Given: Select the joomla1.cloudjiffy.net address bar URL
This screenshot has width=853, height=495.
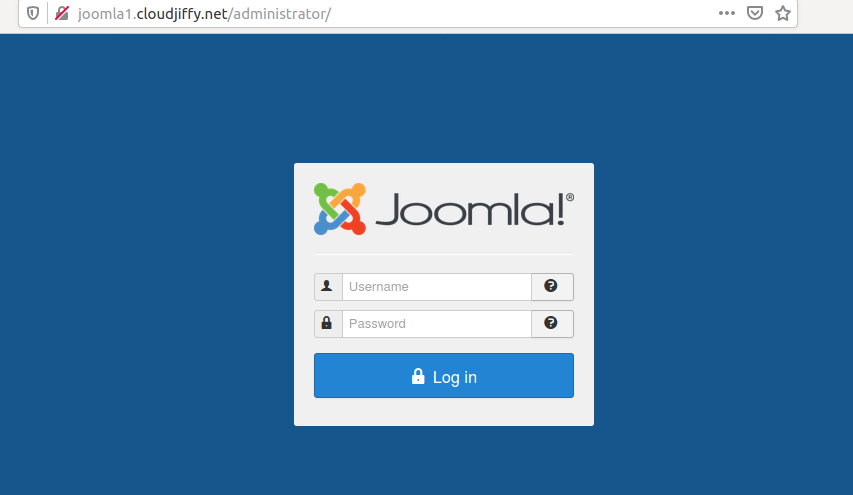Looking at the screenshot, I should tap(204, 14).
